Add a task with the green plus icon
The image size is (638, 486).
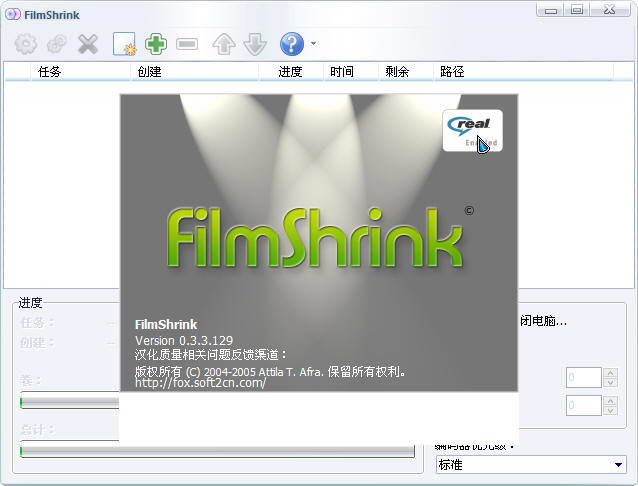(x=156, y=44)
